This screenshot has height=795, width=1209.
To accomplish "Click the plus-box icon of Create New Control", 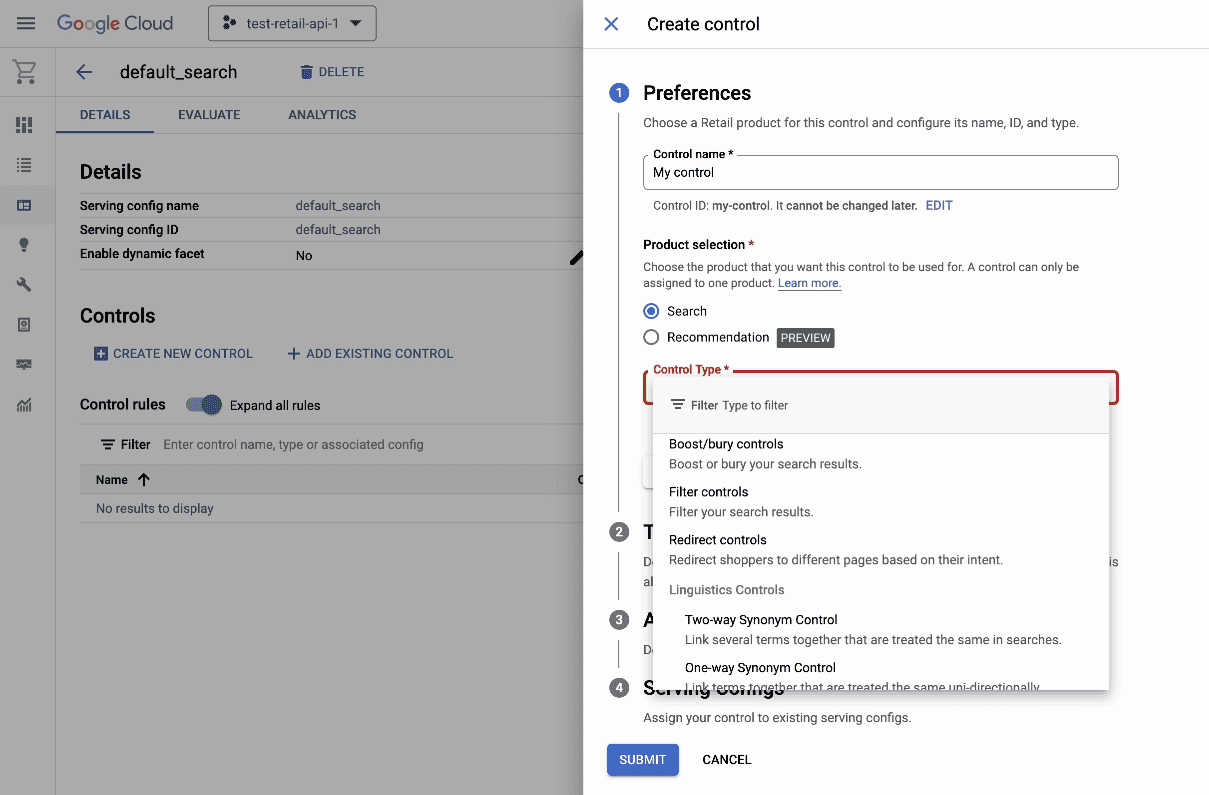I will click(100, 353).
